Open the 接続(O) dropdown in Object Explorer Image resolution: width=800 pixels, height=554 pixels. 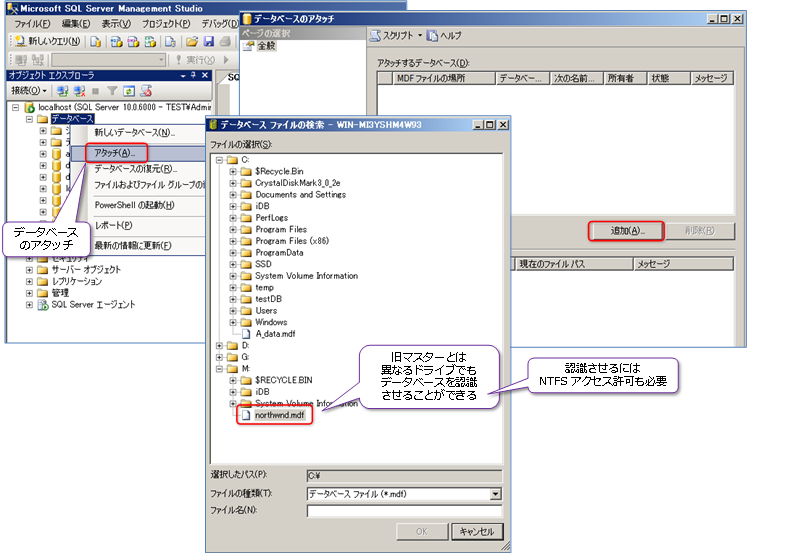pos(29,91)
